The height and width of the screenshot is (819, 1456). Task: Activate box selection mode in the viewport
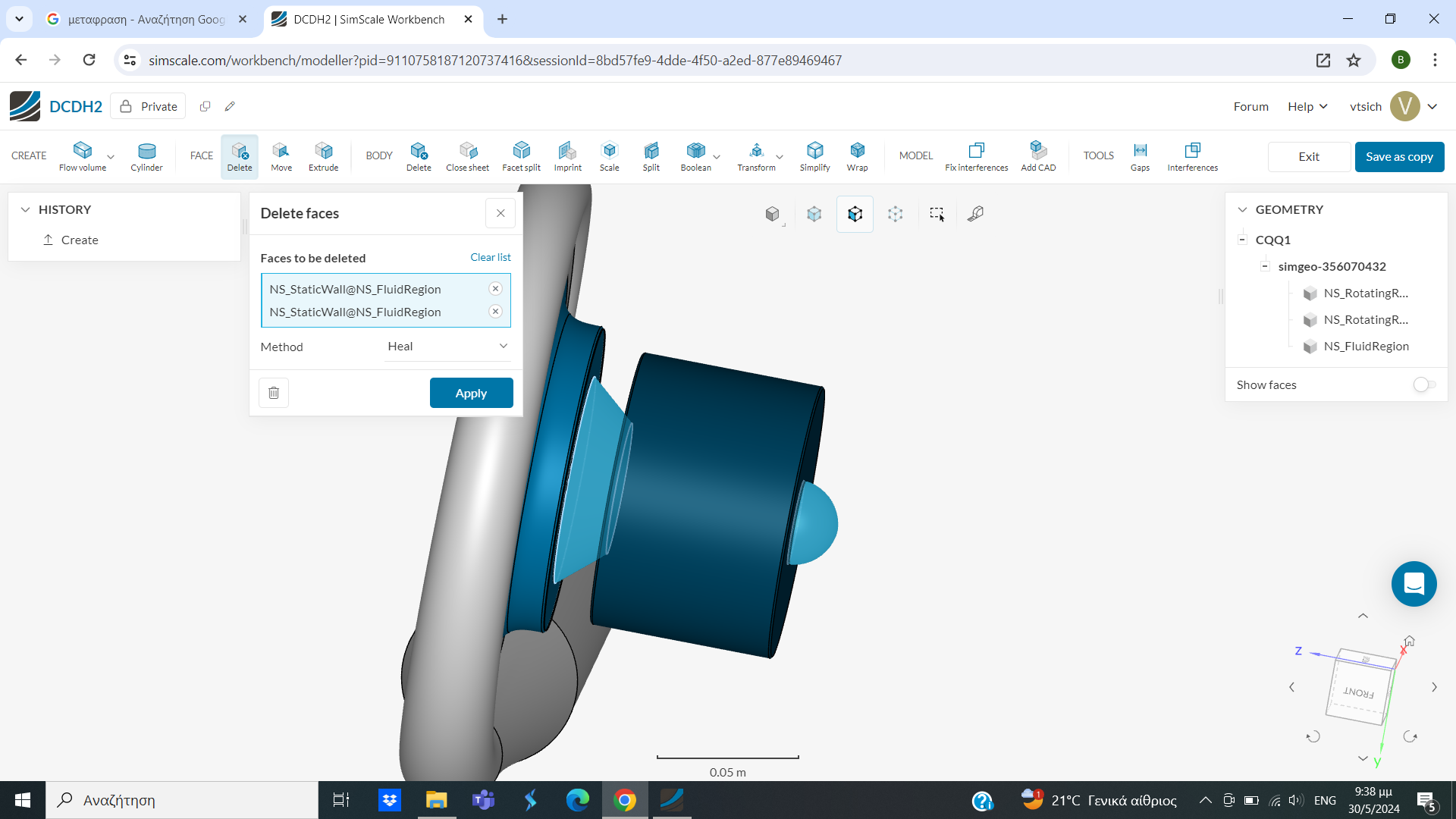pos(937,214)
